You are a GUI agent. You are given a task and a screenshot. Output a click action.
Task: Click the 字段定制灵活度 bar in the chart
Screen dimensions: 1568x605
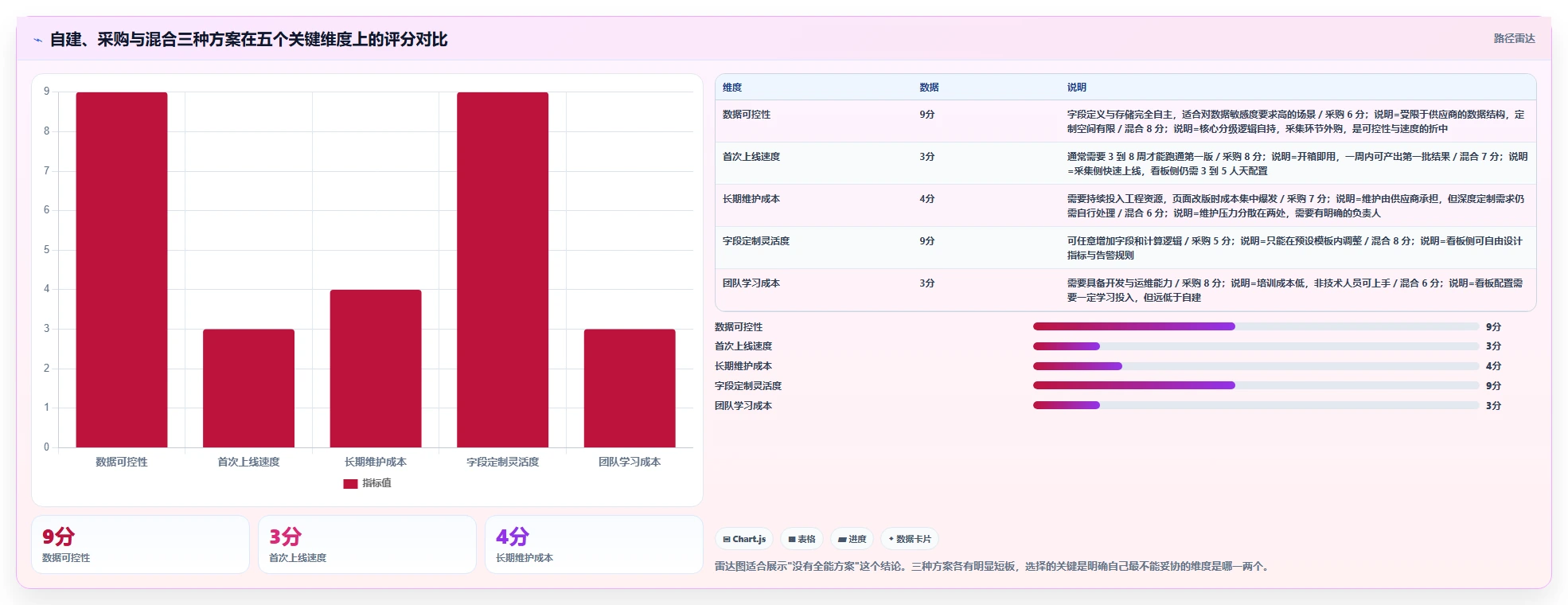[502, 270]
